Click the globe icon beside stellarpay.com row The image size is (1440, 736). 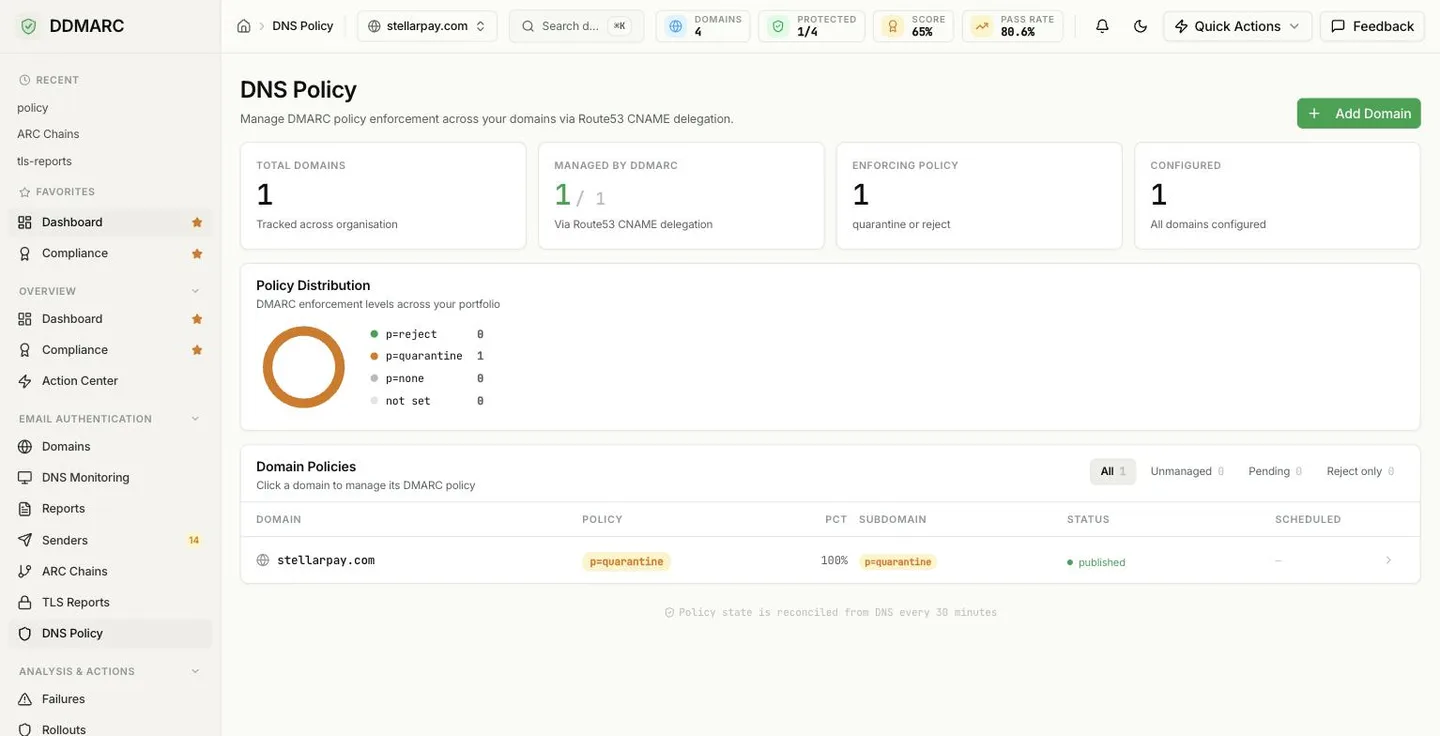263,560
